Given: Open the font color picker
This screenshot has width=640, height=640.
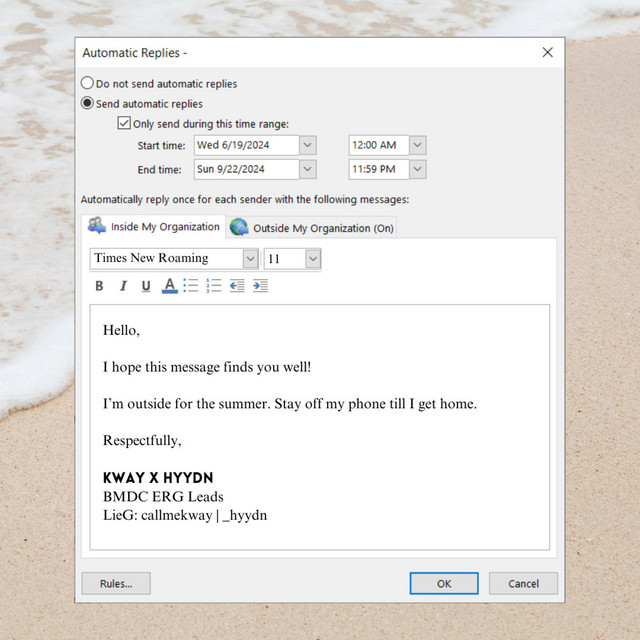Looking at the screenshot, I should pyautogui.click(x=169, y=286).
